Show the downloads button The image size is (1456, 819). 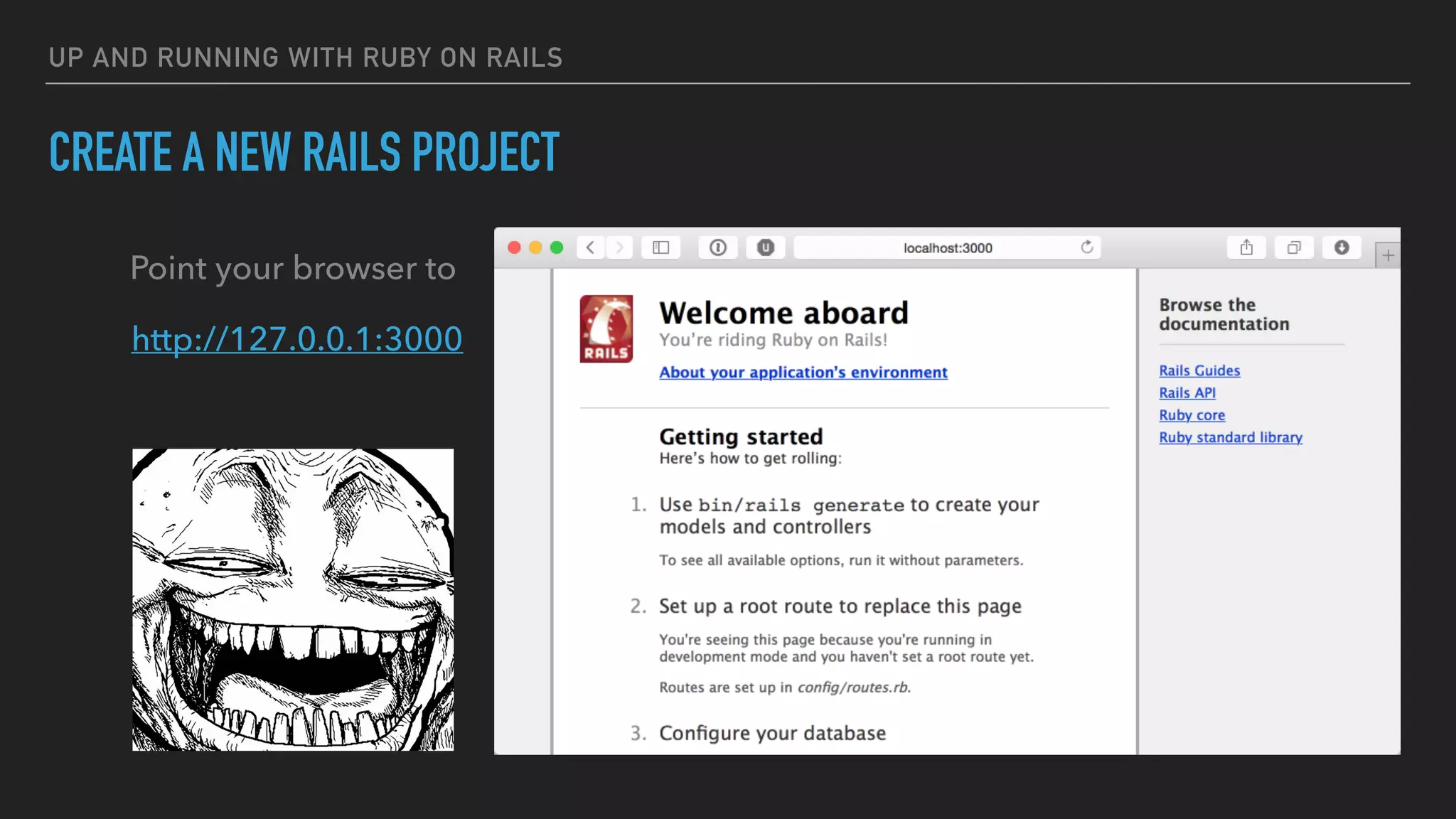pos(1342,247)
